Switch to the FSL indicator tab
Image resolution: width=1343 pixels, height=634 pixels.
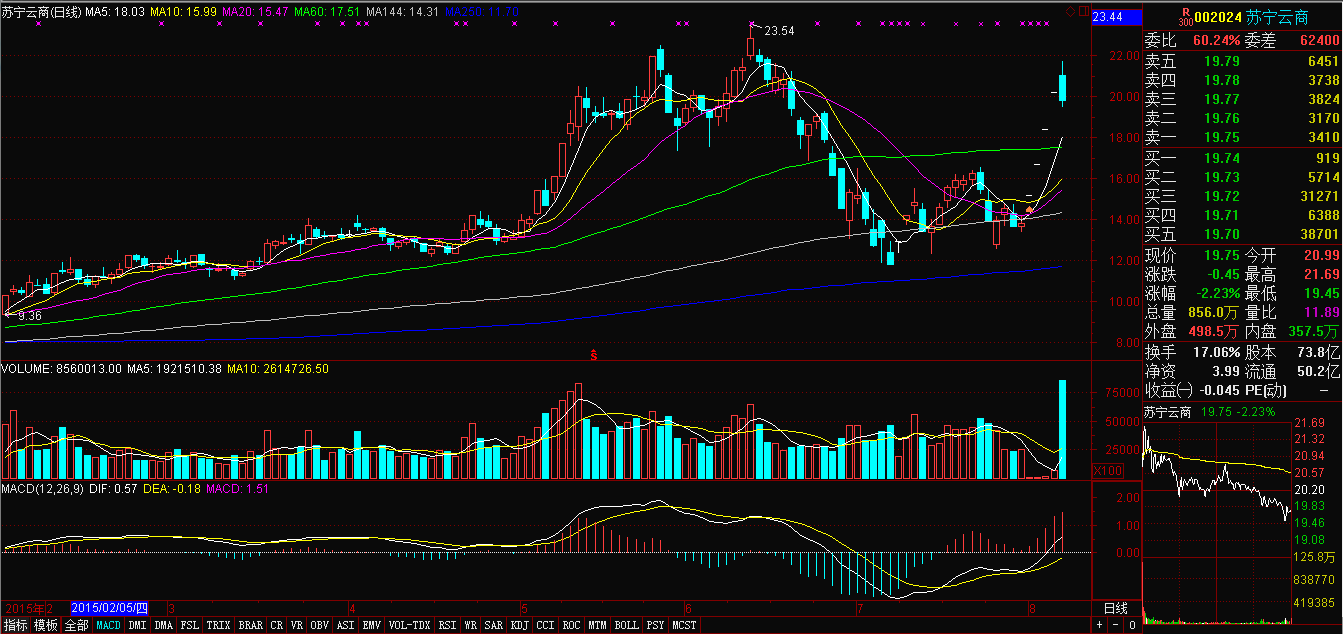(190, 625)
